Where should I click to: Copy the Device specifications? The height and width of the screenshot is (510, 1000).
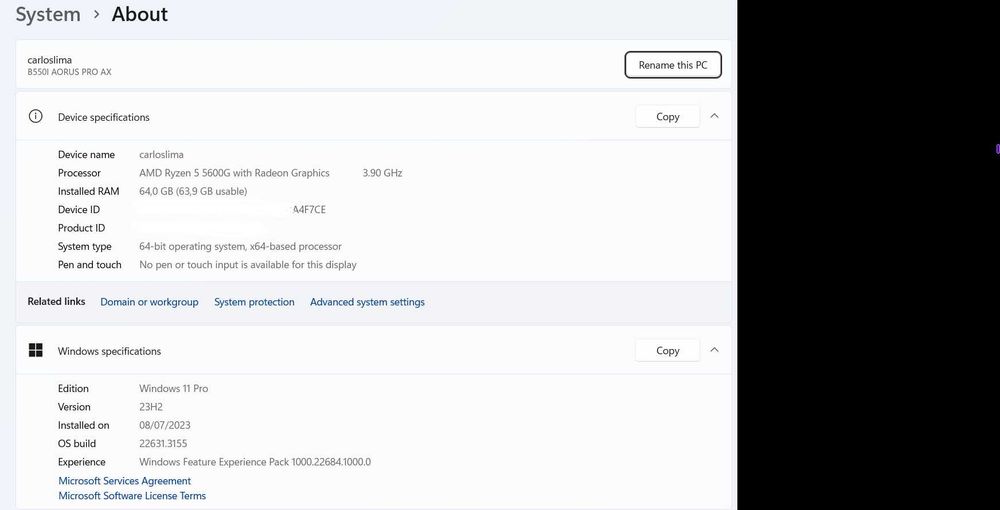pos(668,117)
